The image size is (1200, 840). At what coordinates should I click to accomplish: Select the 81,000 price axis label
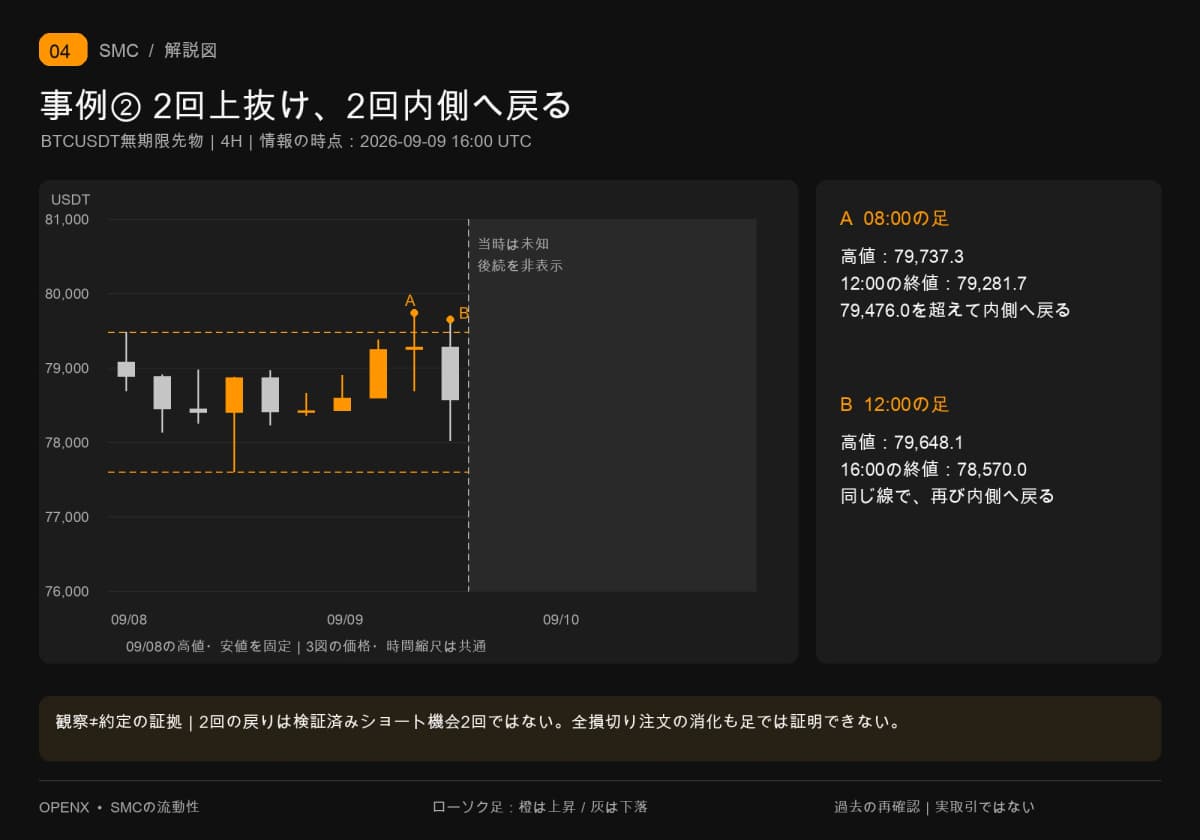[68, 219]
